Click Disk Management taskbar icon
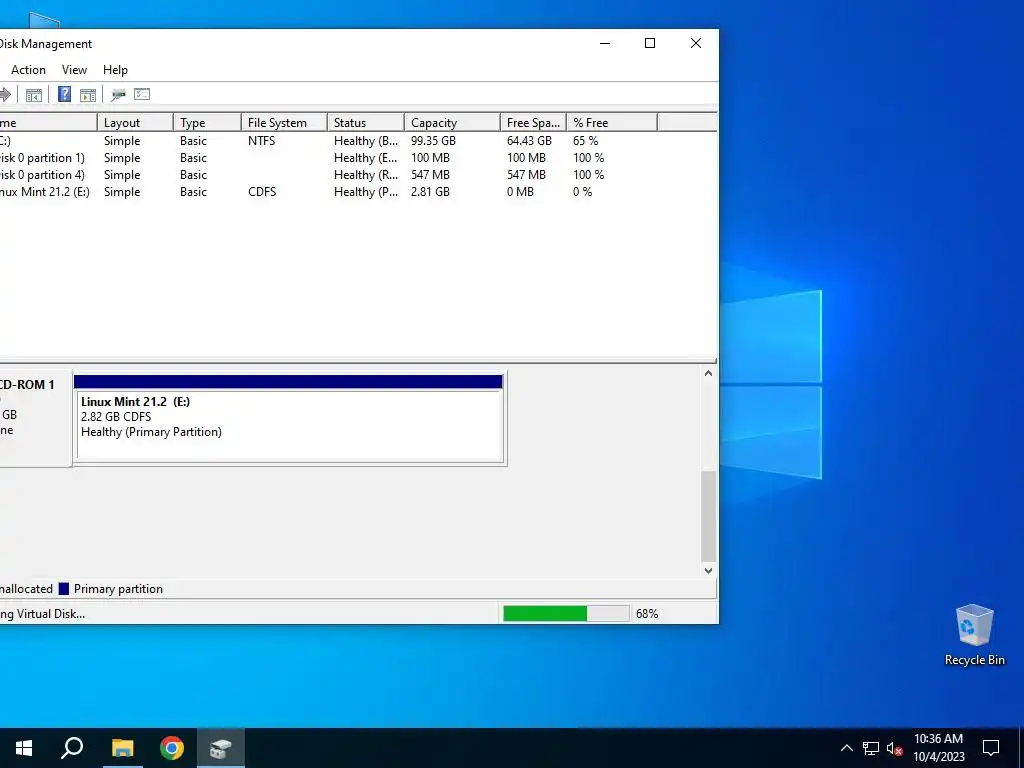This screenshot has width=1024, height=768. (x=221, y=748)
